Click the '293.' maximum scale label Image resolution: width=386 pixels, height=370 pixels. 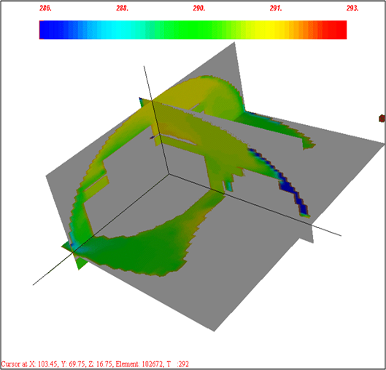[x=352, y=9]
